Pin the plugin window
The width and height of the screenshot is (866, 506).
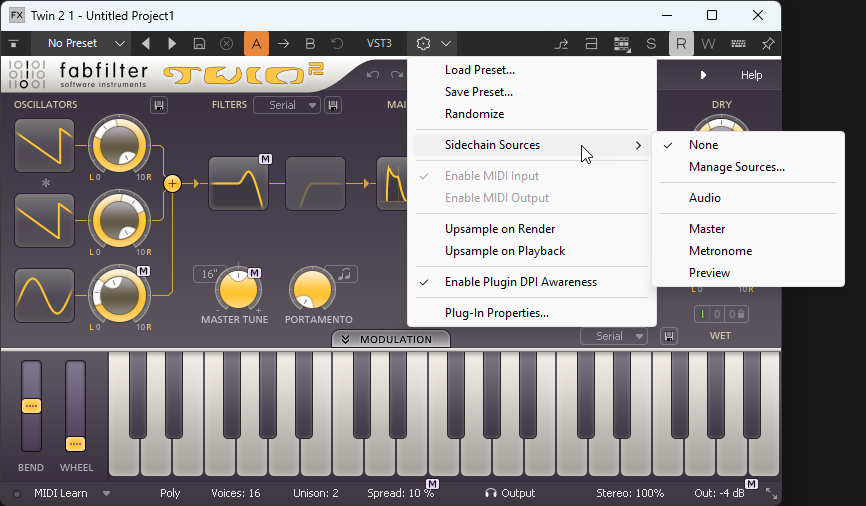point(768,44)
